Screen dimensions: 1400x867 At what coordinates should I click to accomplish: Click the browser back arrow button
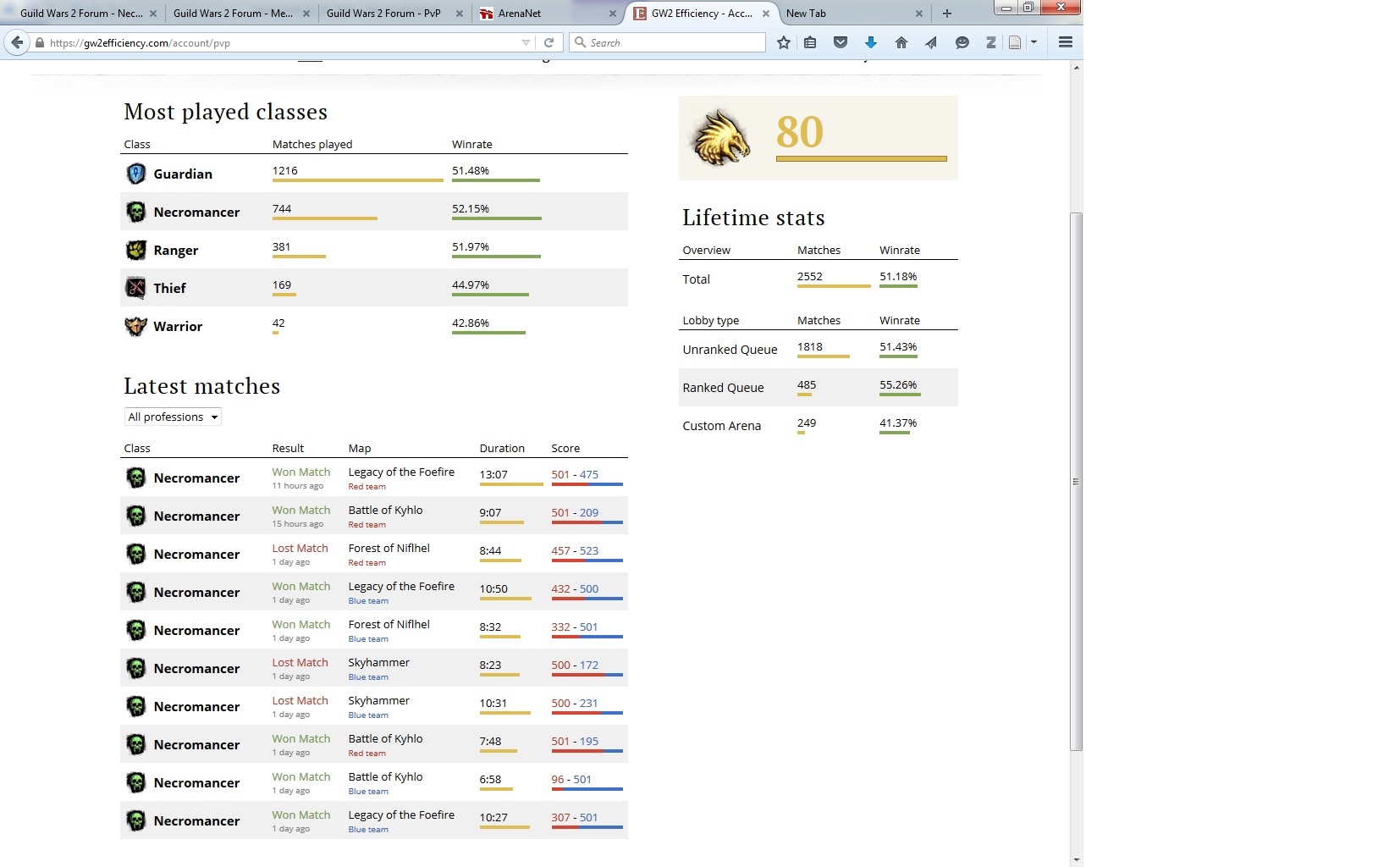pyautogui.click(x=17, y=42)
